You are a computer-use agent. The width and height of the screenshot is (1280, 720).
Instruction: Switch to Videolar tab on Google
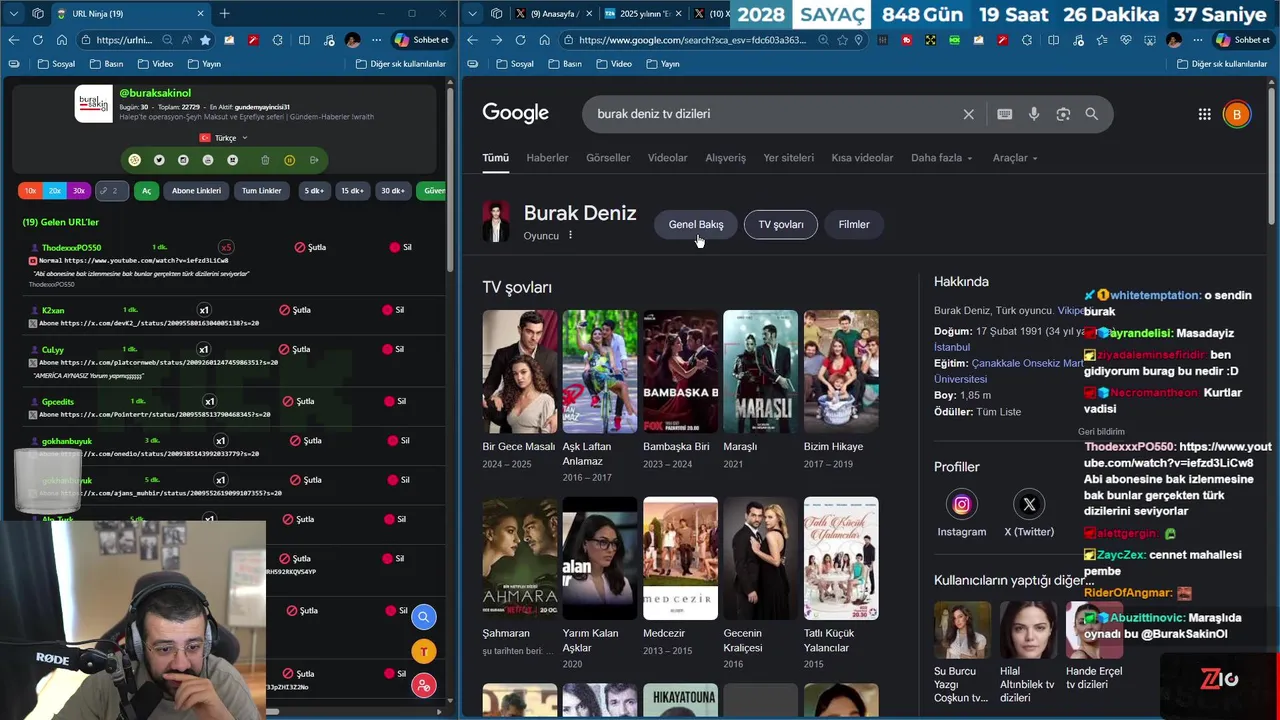click(x=667, y=158)
